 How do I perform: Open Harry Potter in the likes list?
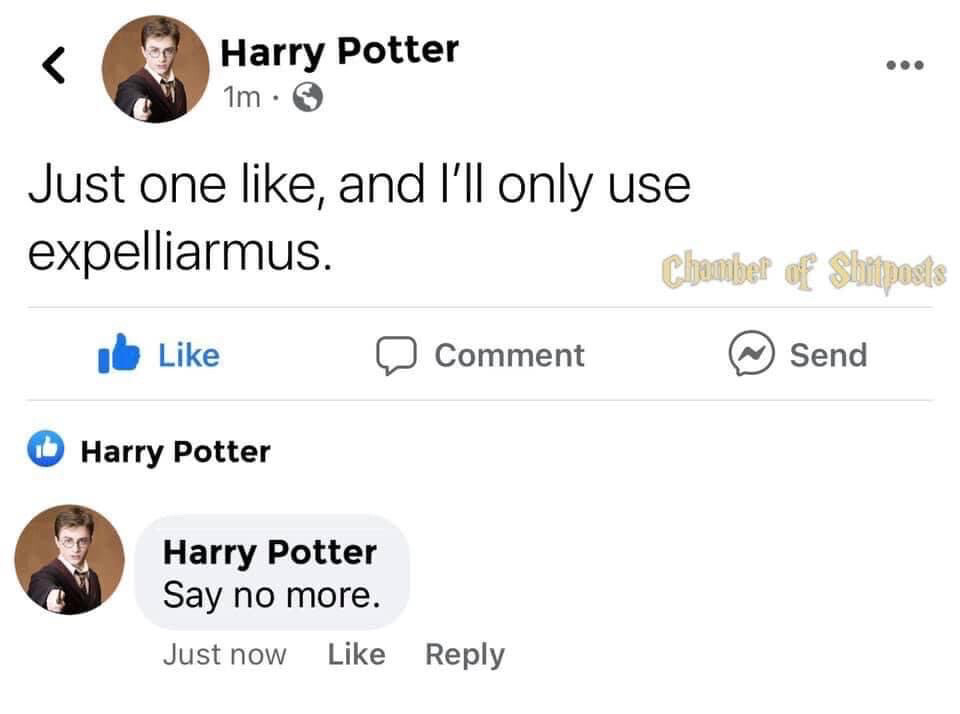pos(175,452)
